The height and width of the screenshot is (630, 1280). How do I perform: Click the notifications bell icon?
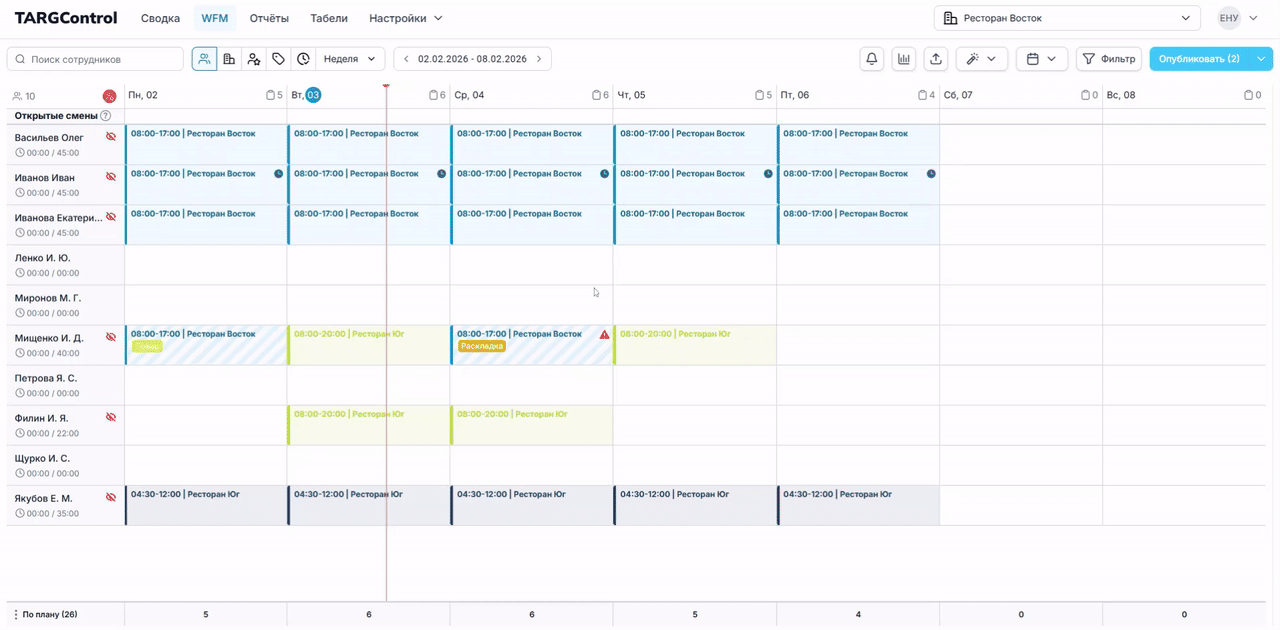[872, 59]
